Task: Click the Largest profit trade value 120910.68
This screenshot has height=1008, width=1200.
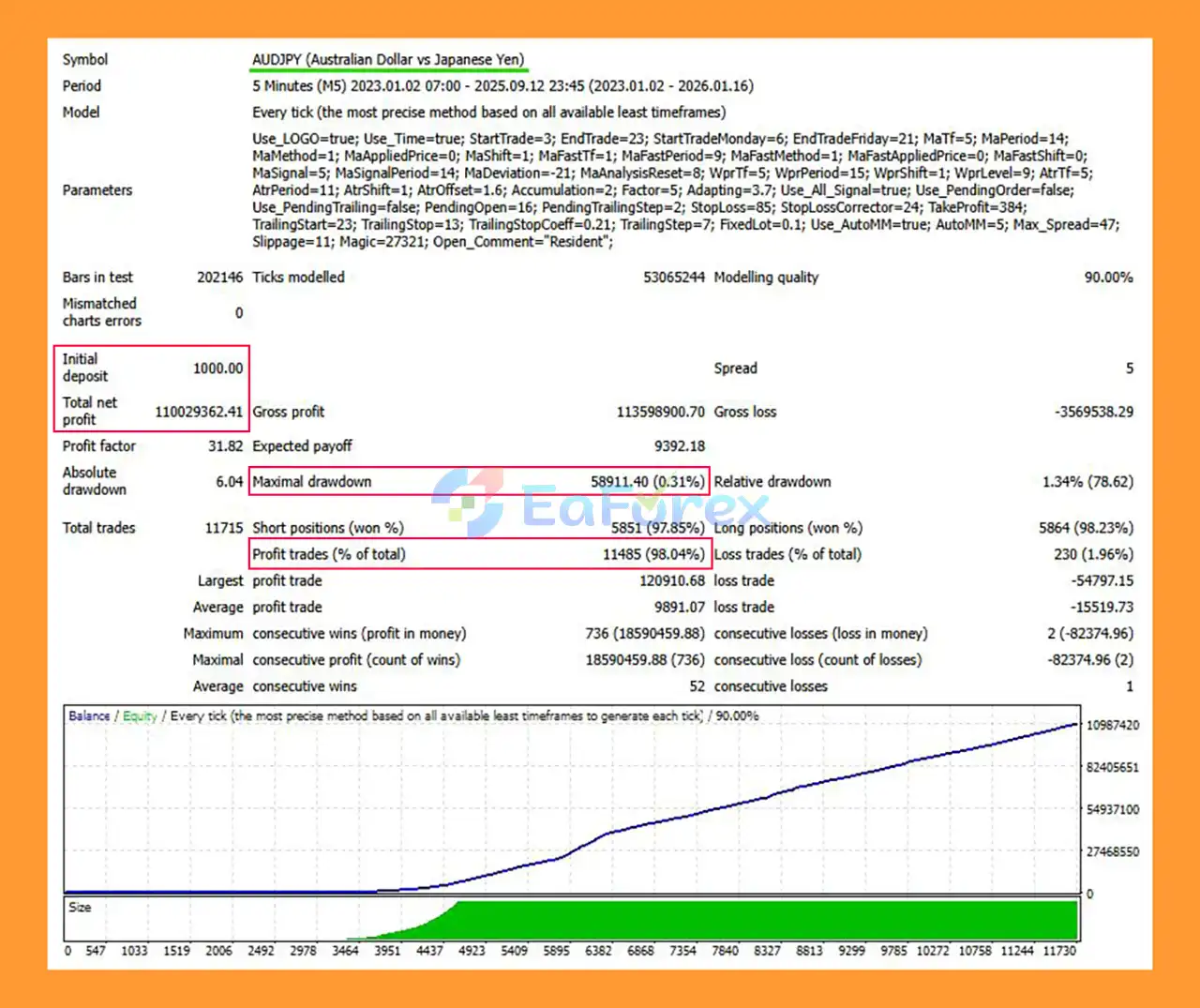Action: pyautogui.click(x=671, y=581)
